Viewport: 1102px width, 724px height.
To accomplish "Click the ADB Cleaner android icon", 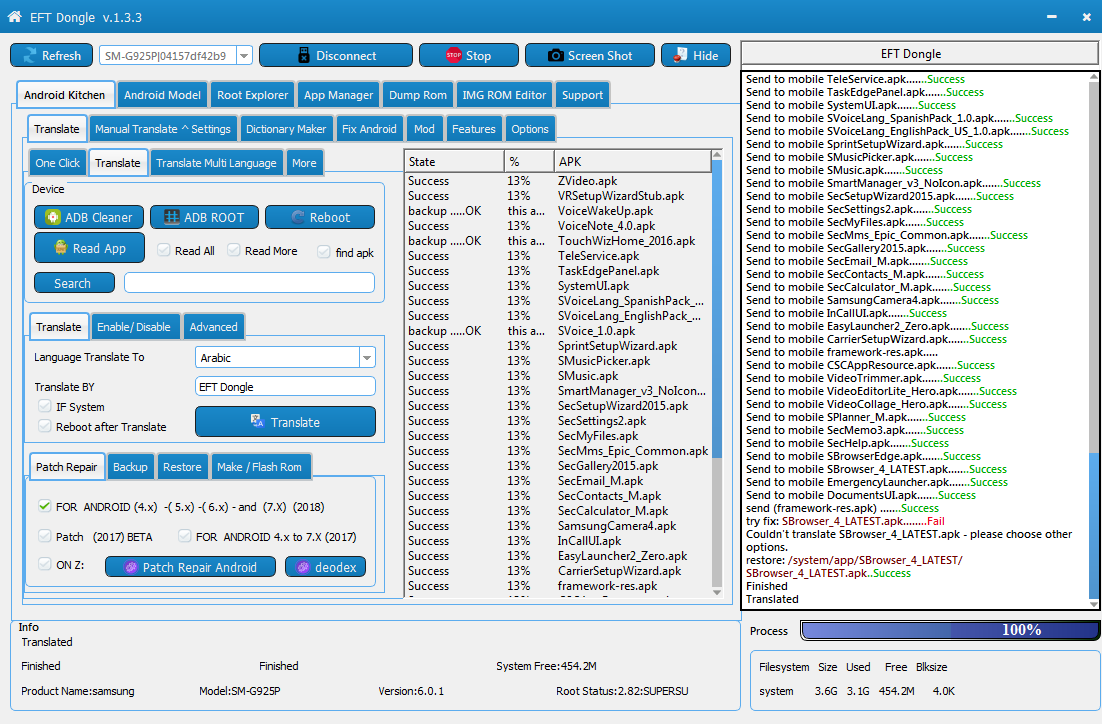I will point(53,217).
